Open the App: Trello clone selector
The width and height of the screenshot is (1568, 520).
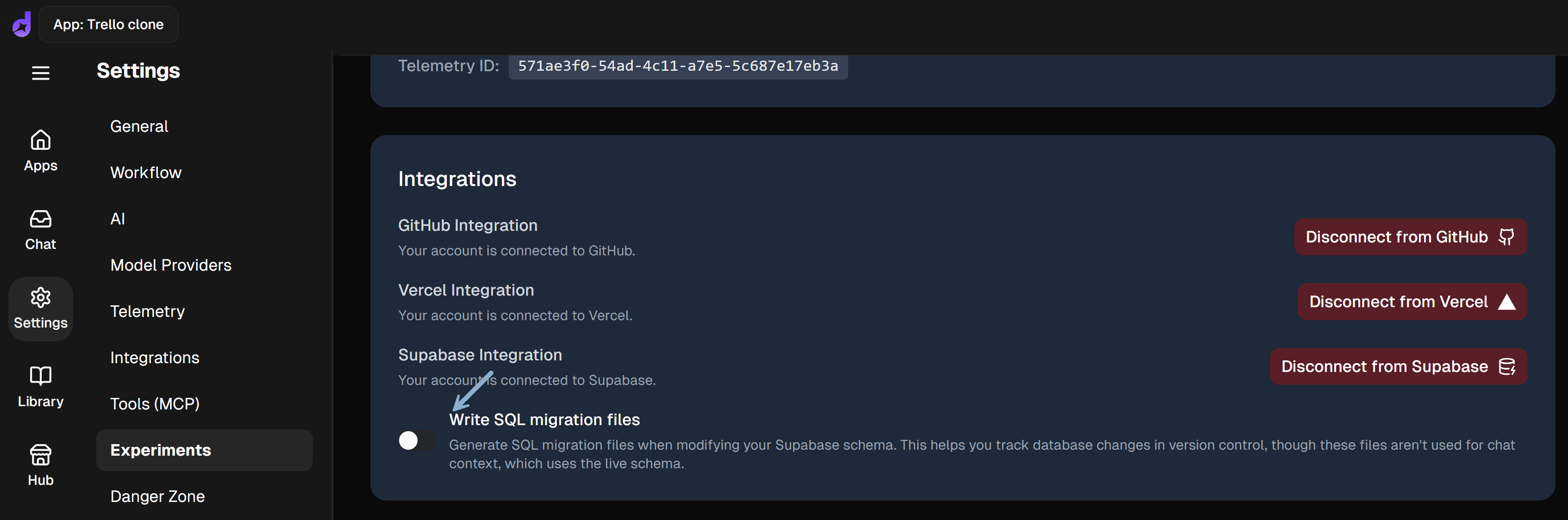pyautogui.click(x=108, y=25)
